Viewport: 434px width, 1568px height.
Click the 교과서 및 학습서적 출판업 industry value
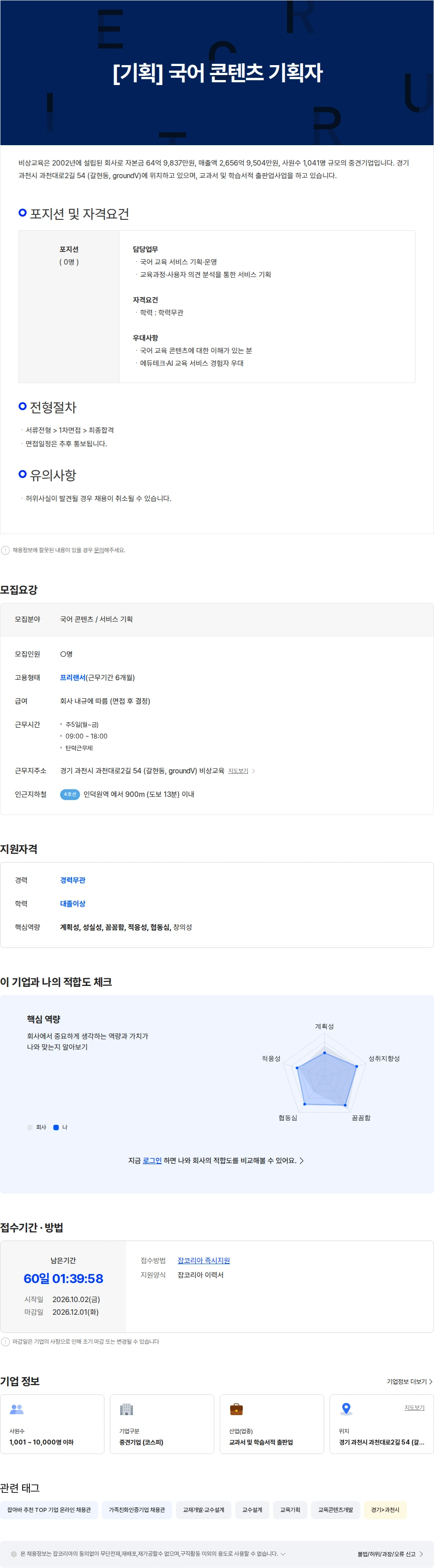[x=261, y=1442]
